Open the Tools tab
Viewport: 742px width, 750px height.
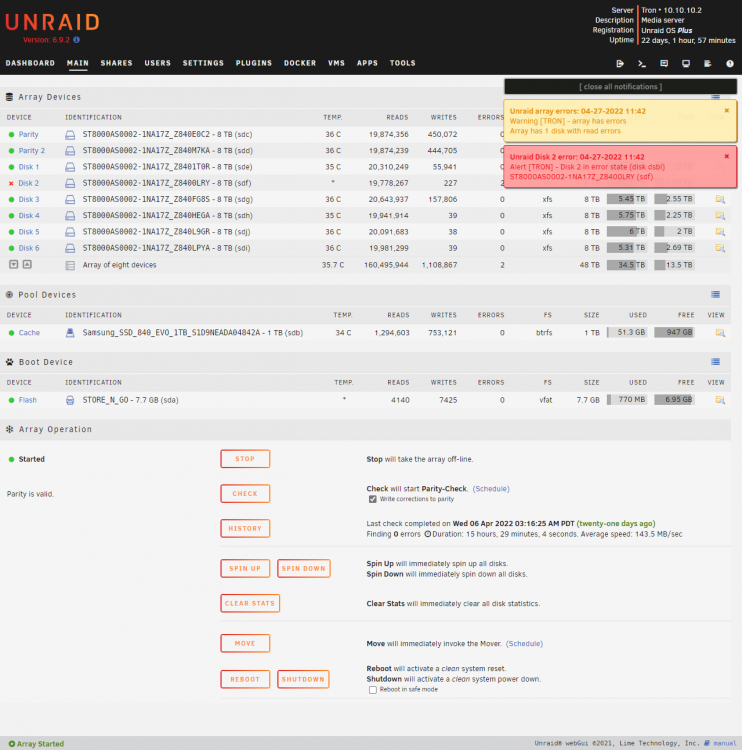point(402,63)
